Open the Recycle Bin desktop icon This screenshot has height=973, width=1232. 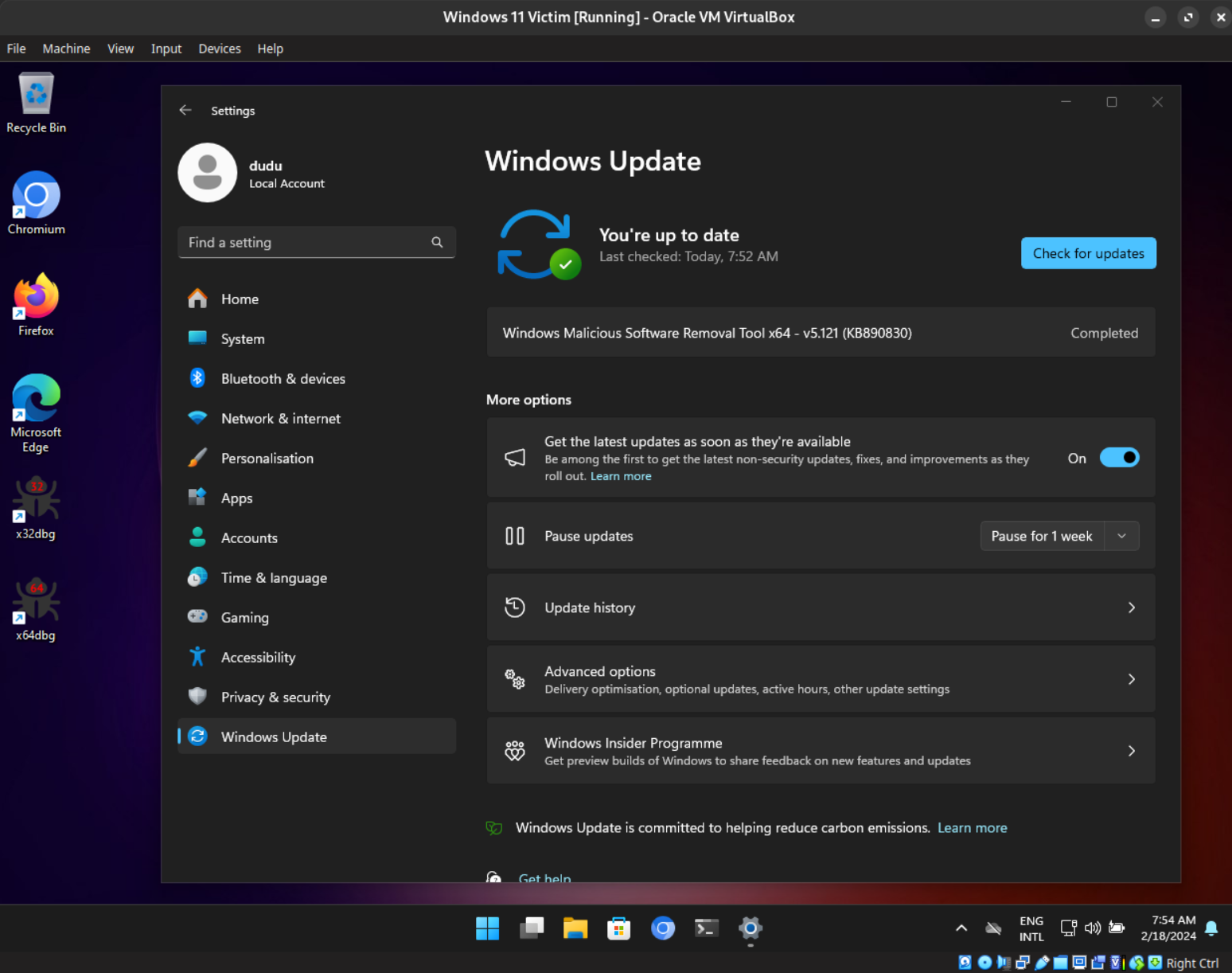pyautogui.click(x=36, y=104)
